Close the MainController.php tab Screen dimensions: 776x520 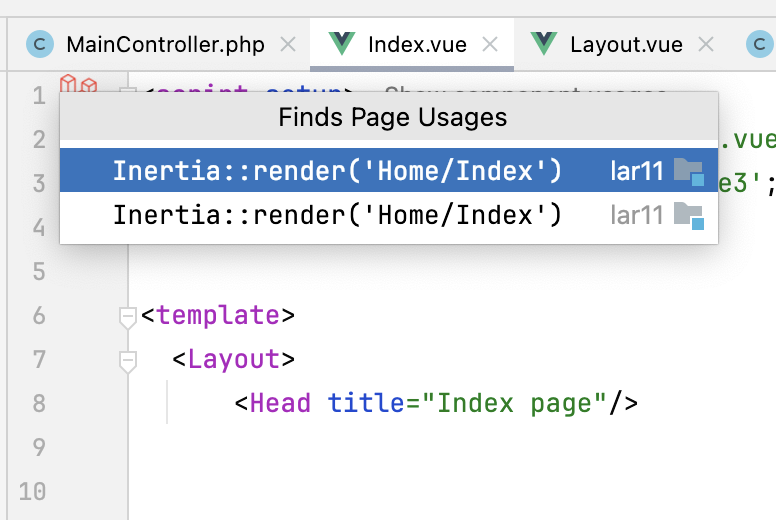point(288,45)
